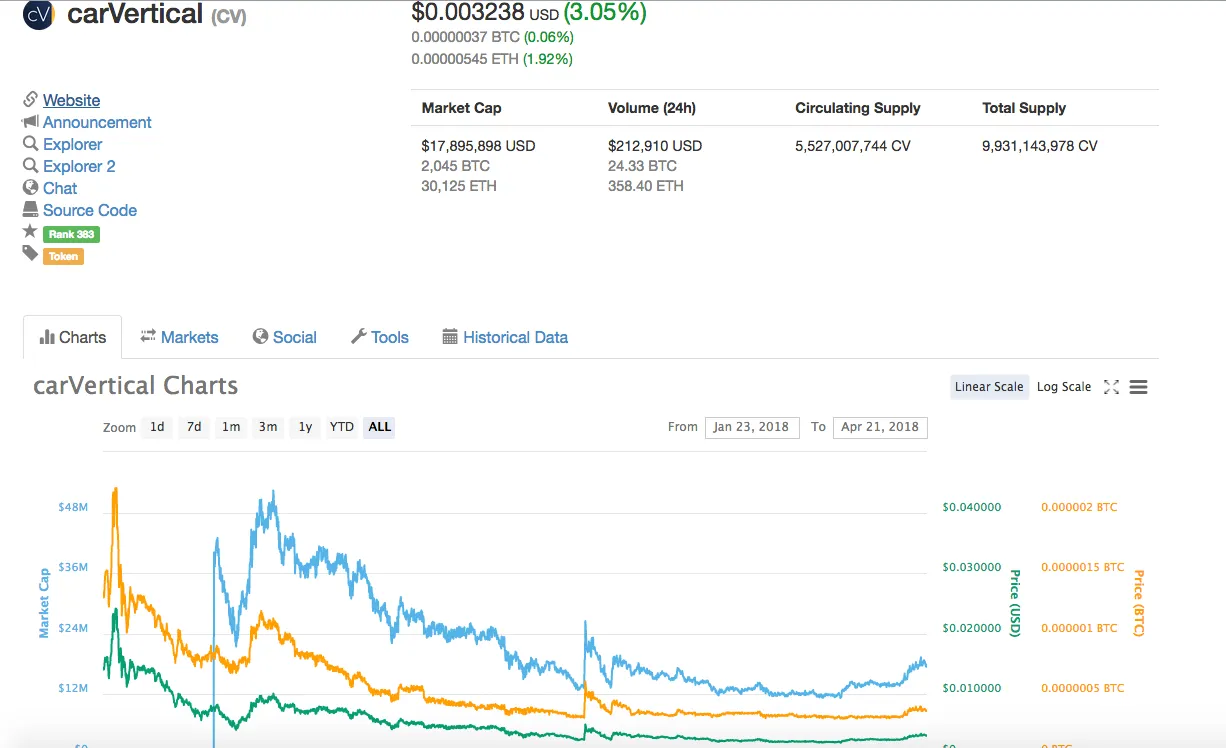Set chart zoom to 3m
The width and height of the screenshot is (1226, 748).
(x=268, y=427)
